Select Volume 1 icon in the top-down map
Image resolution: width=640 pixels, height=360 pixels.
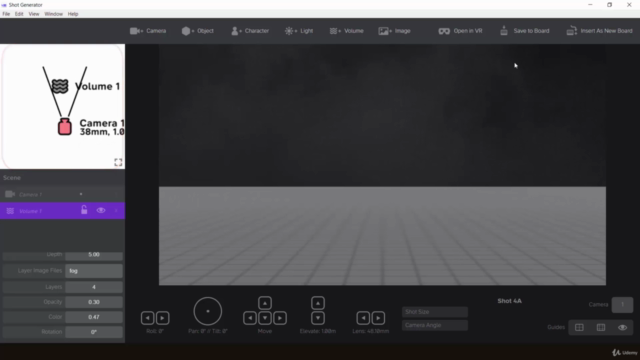point(60,86)
